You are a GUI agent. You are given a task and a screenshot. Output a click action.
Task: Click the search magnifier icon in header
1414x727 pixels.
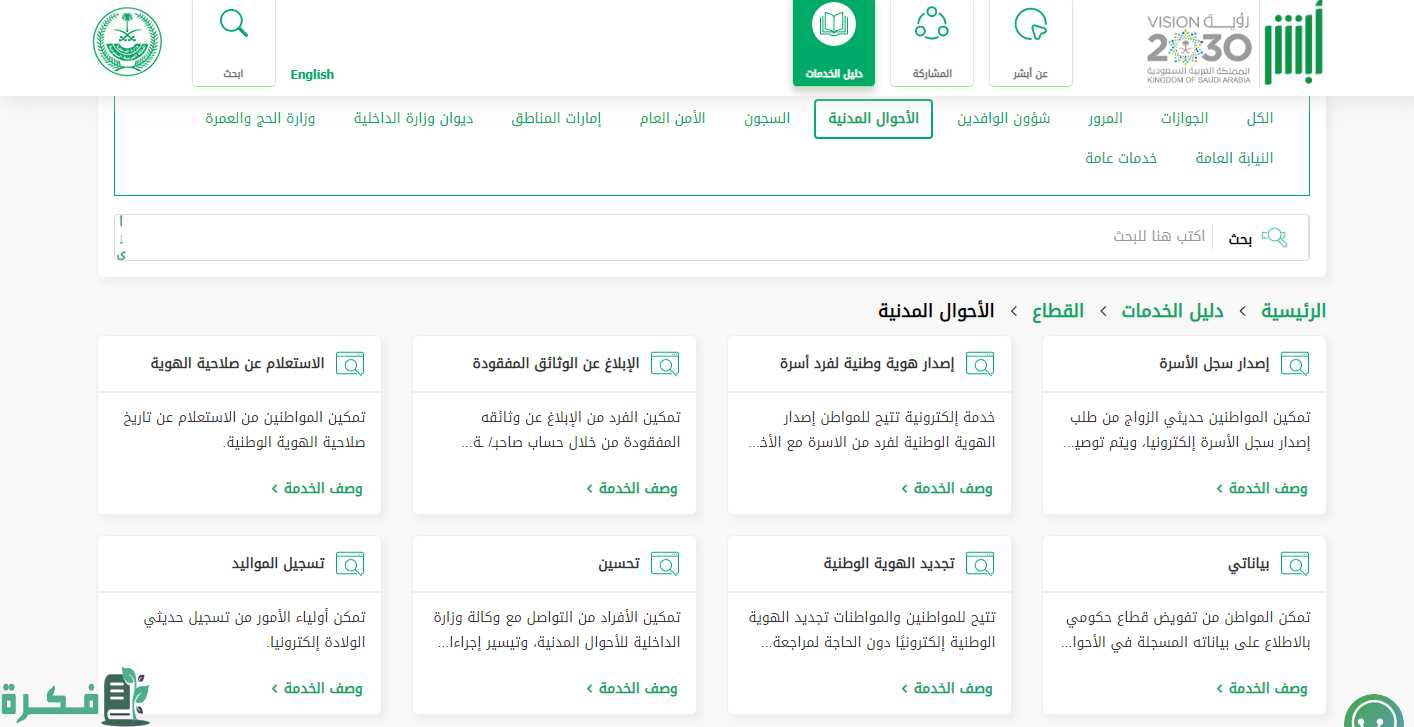click(234, 24)
